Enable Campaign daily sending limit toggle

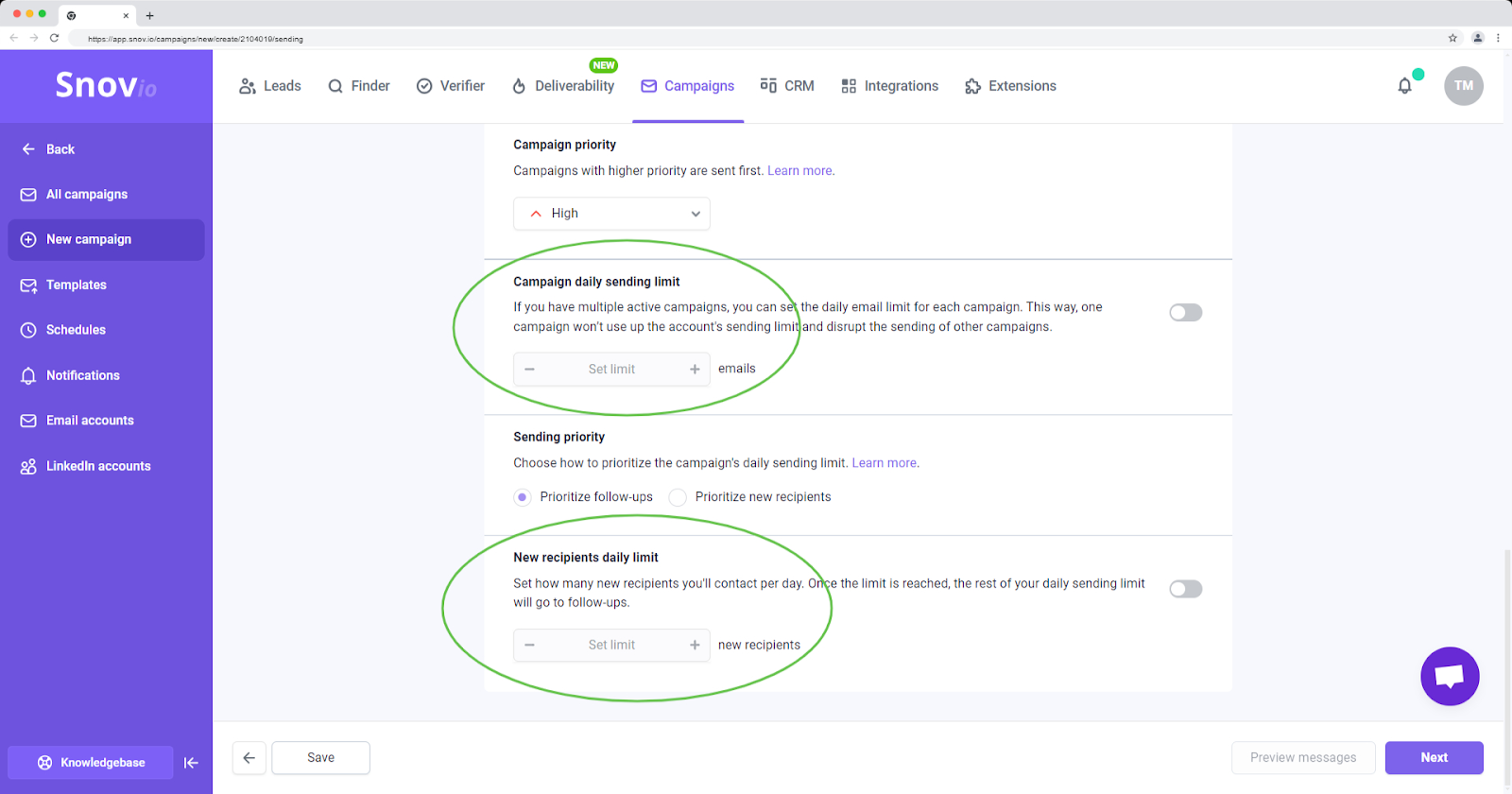[1185, 313]
